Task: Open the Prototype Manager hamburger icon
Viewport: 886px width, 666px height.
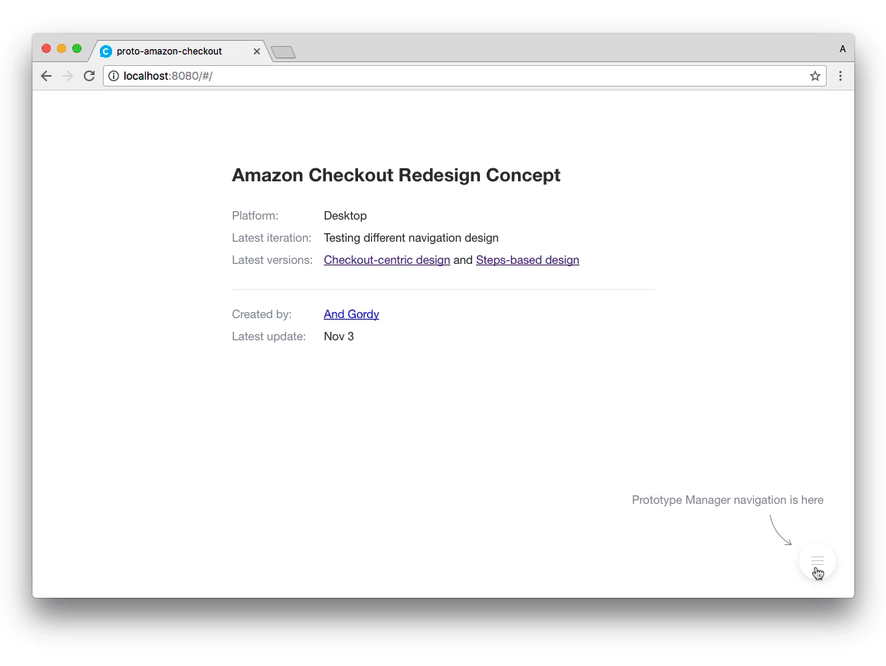Action: pos(817,561)
